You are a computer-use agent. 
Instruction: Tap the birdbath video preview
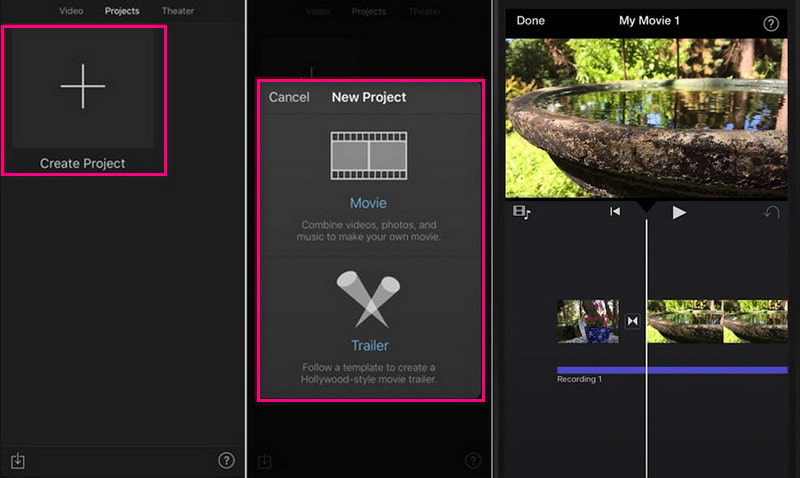click(646, 118)
